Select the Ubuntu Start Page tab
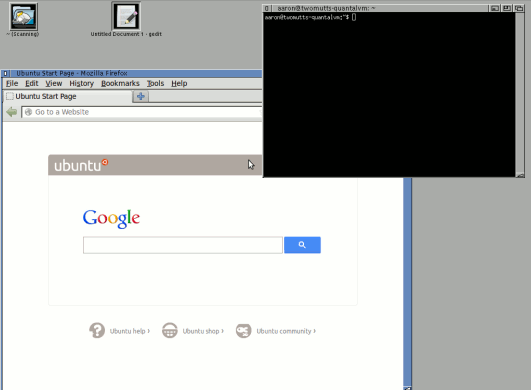This screenshot has height=390, width=531. click(x=68, y=96)
